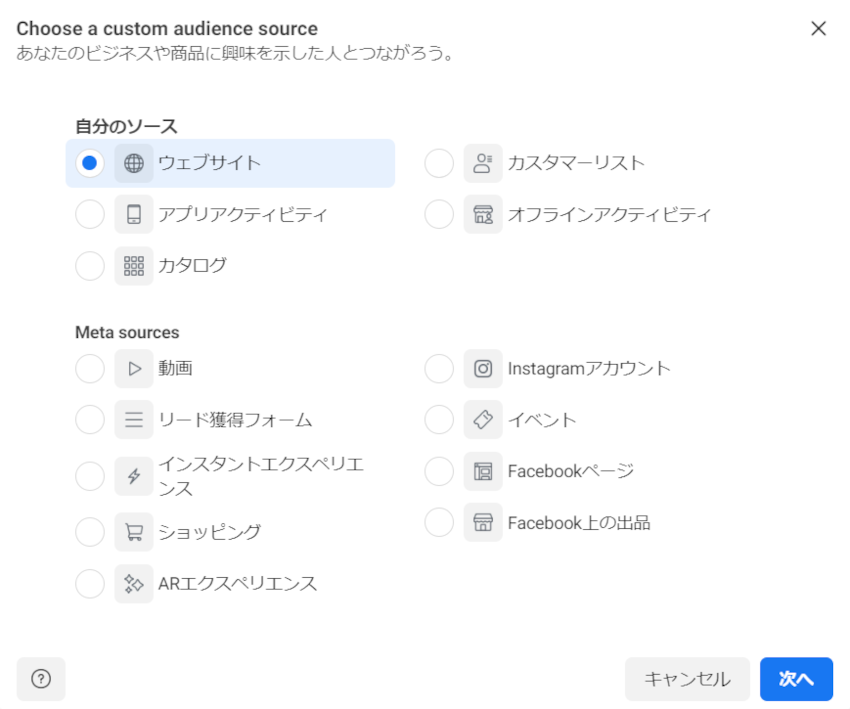Select the カタログ radio button
The width and height of the screenshot is (850, 709).
pyautogui.click(x=90, y=266)
